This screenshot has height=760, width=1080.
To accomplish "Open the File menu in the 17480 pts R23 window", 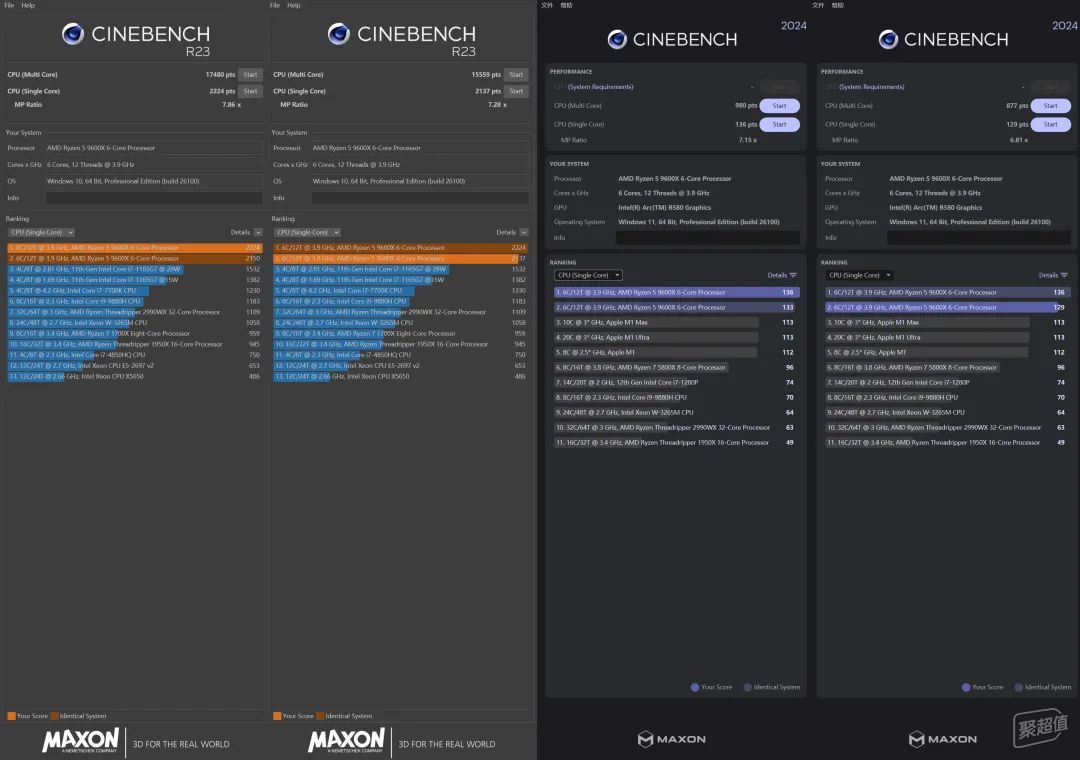I will click(x=9, y=5).
